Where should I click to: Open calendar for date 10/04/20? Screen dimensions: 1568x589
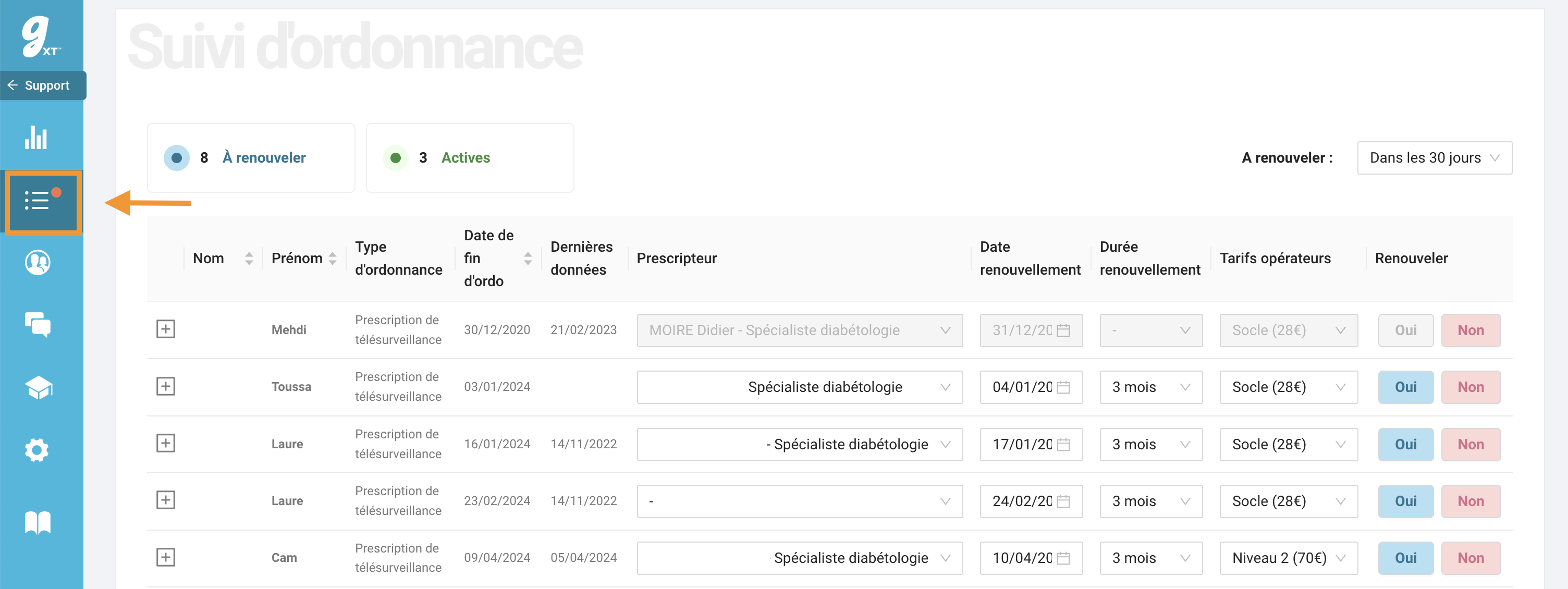(1063, 559)
